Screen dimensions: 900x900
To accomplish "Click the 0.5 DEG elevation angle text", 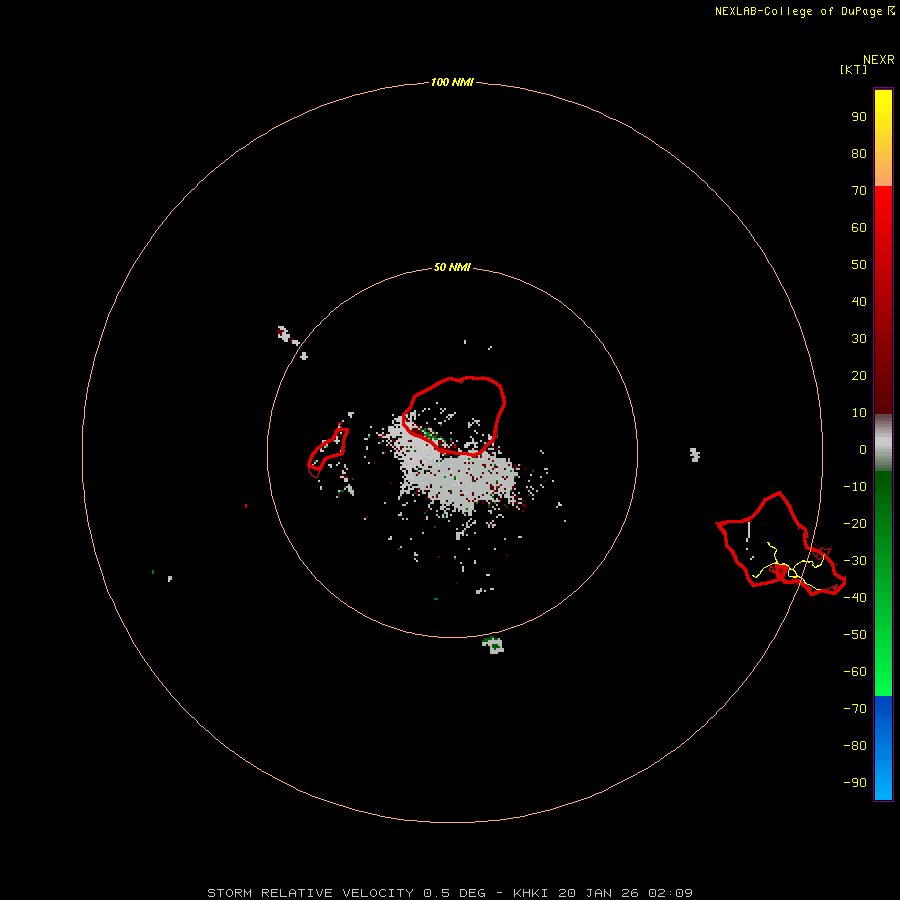I will (x=455, y=893).
